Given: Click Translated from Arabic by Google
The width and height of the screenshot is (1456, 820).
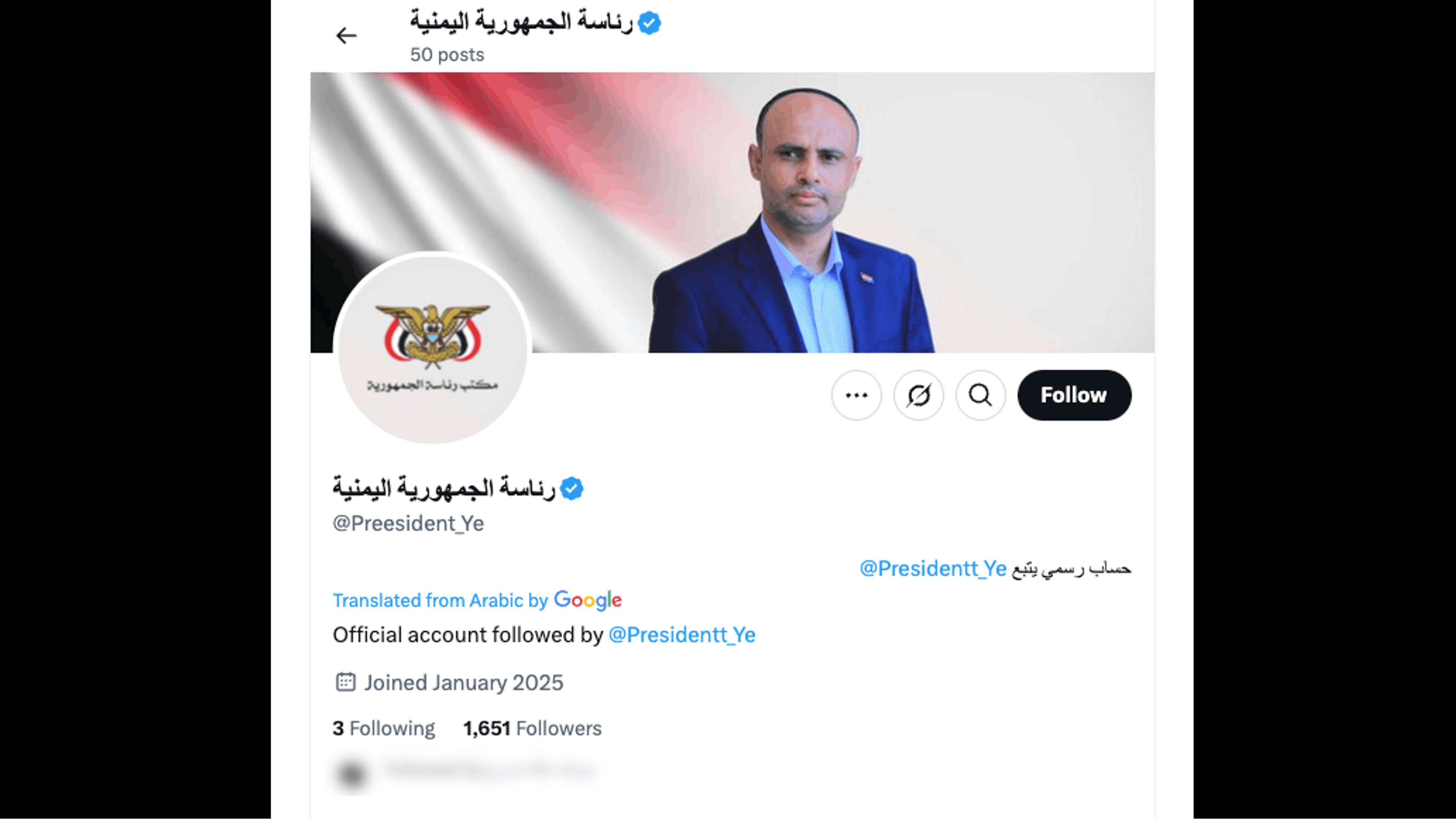Looking at the screenshot, I should tap(477, 600).
